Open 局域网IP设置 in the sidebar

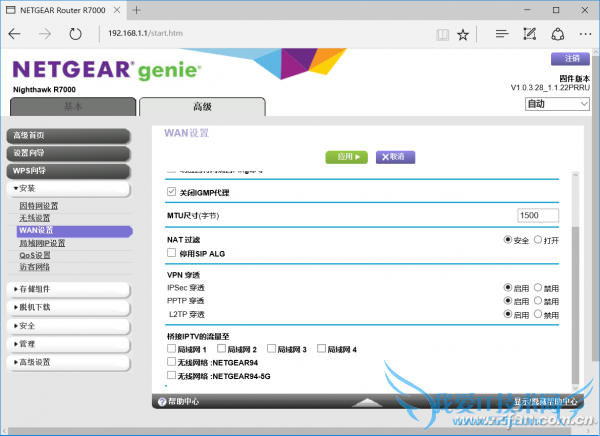[x=42, y=243]
